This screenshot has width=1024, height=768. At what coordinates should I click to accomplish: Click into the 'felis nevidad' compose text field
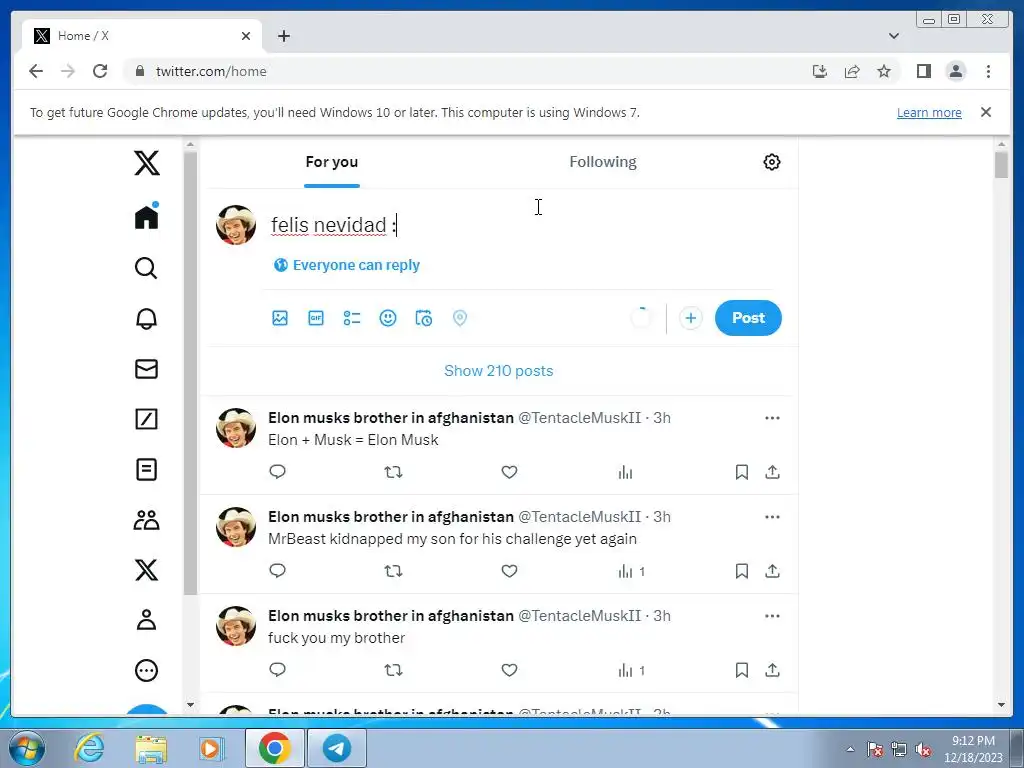522,225
